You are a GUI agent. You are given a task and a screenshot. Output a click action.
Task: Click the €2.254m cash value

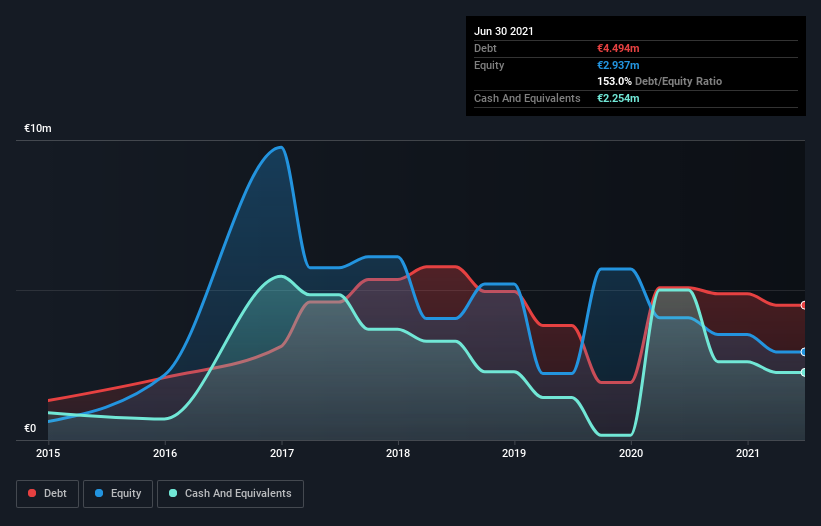[618, 98]
